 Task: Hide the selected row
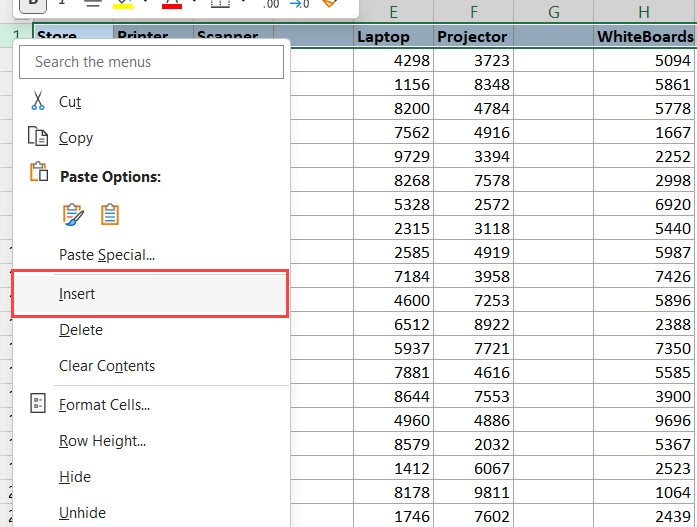click(75, 477)
